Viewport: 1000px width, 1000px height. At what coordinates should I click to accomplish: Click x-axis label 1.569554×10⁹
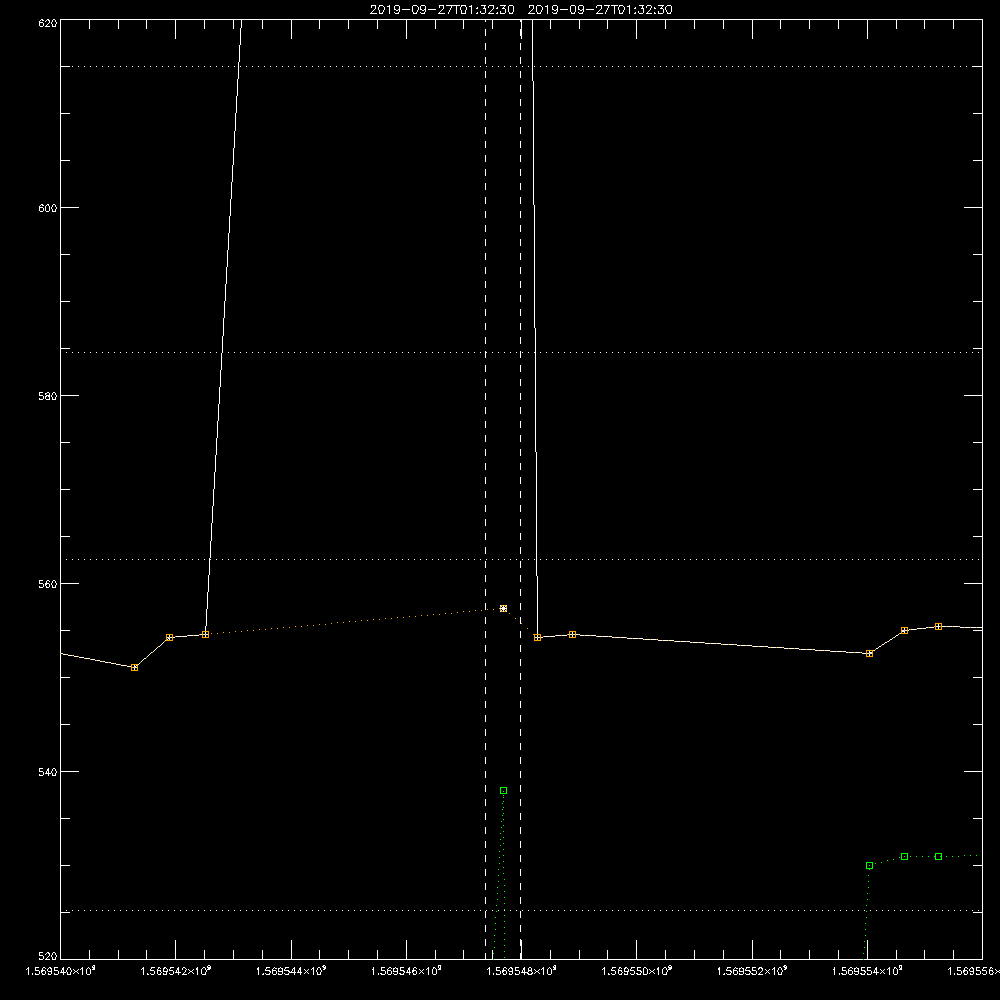[867, 971]
